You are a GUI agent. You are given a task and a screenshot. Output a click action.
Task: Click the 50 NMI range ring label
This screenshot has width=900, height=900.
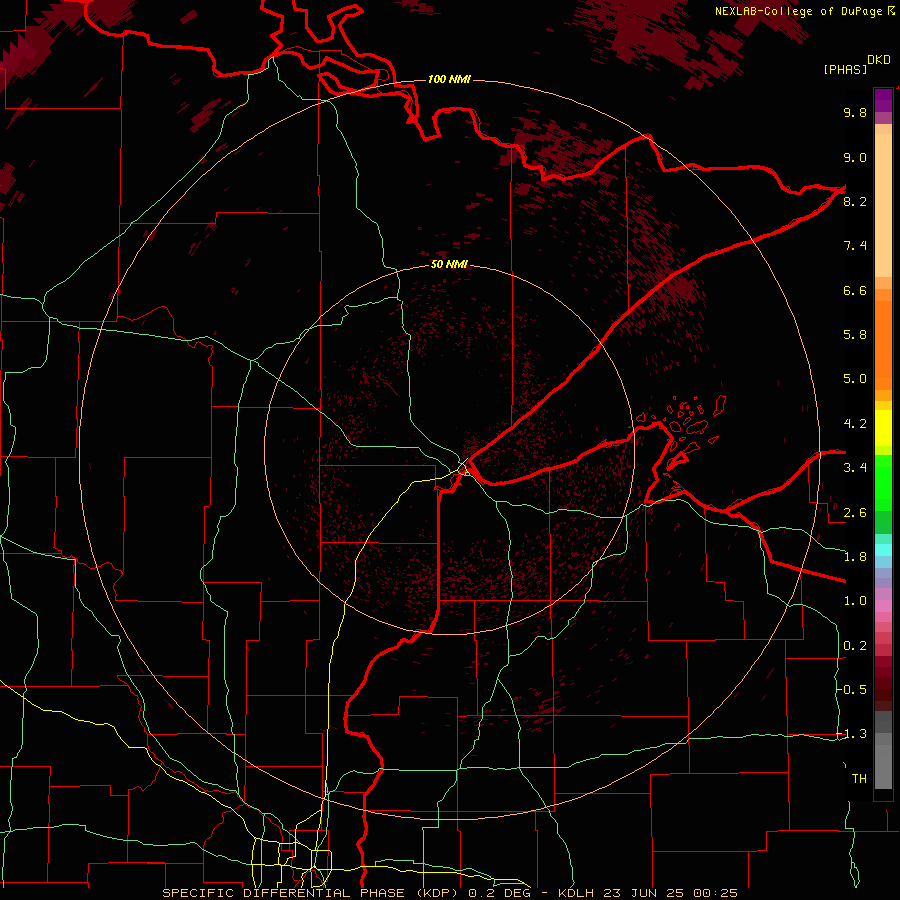tap(449, 264)
